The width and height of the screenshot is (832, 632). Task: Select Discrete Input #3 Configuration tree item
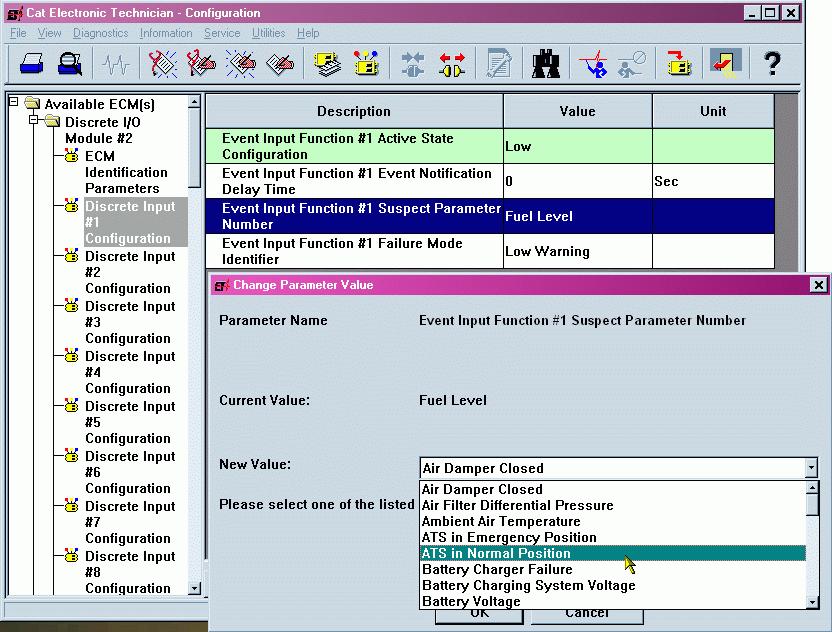(130, 322)
